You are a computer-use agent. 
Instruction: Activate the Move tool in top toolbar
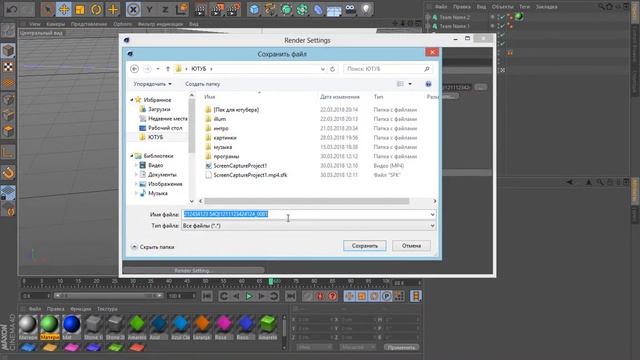click(64, 9)
